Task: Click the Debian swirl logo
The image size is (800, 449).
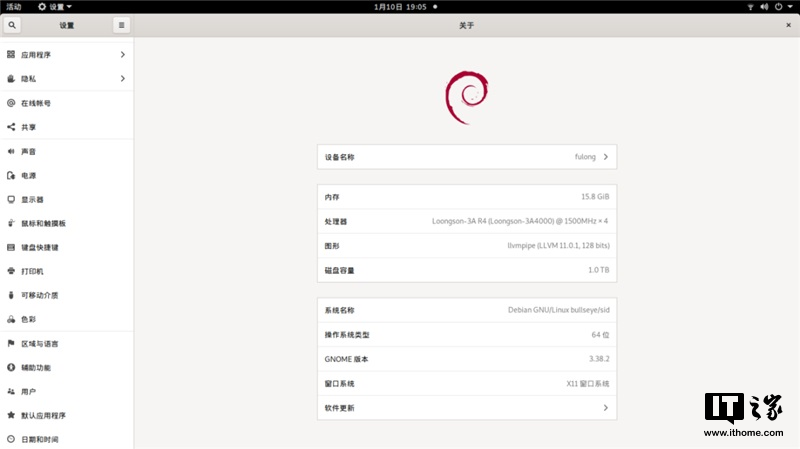Action: pos(466,97)
